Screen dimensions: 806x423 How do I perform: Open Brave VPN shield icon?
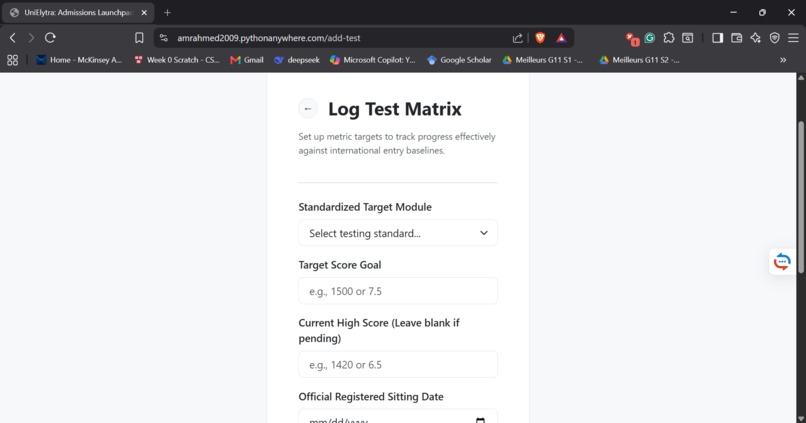[775, 38]
